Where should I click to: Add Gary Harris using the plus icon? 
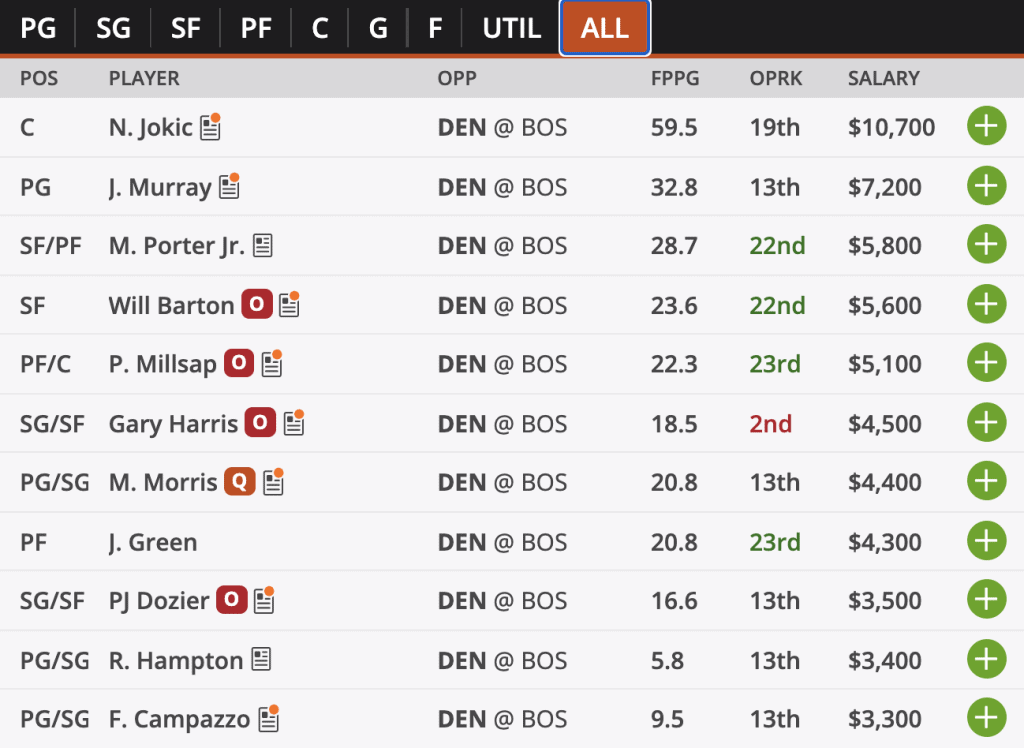pyautogui.click(x=986, y=422)
